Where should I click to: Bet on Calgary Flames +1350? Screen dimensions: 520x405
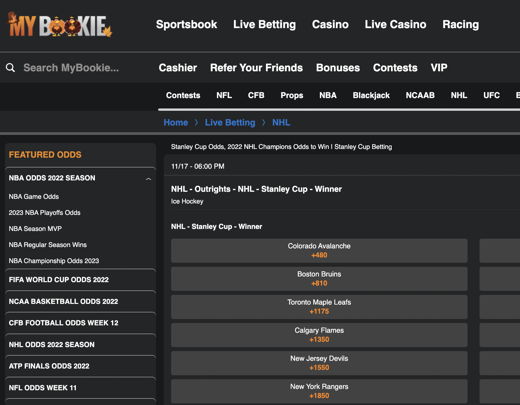319,335
